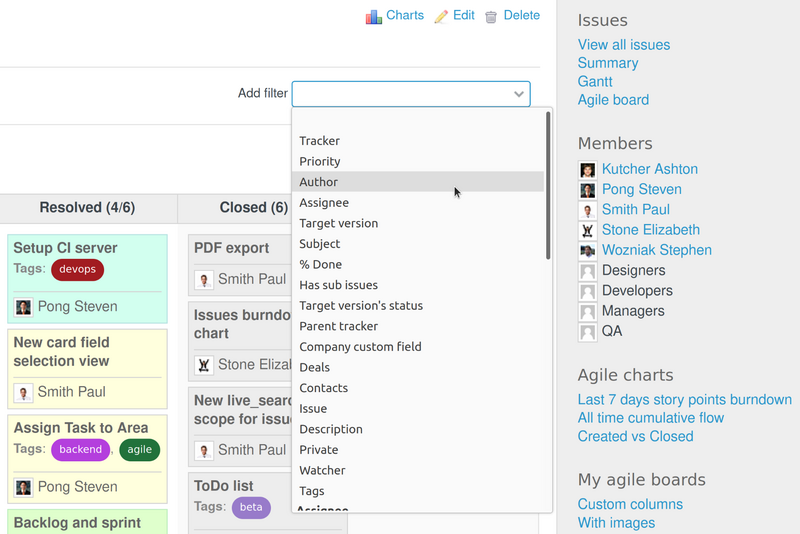This screenshot has width=800, height=534.
Task: Open the Add filter dropdown arrow
Action: coord(519,94)
